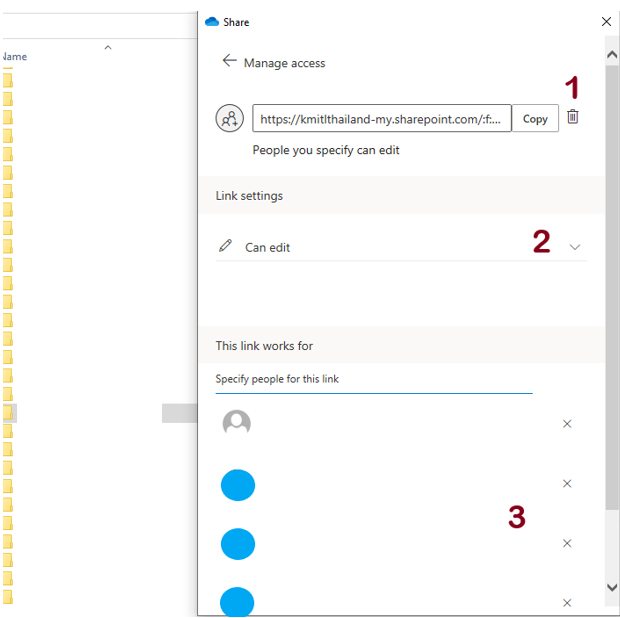This screenshot has height=618, width=620.
Task: Click the back arrow beside Manage access
Action: click(x=229, y=62)
